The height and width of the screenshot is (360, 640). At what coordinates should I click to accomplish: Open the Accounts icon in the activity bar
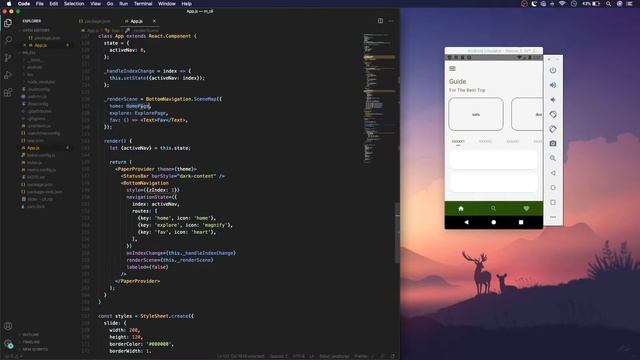(x=8, y=326)
